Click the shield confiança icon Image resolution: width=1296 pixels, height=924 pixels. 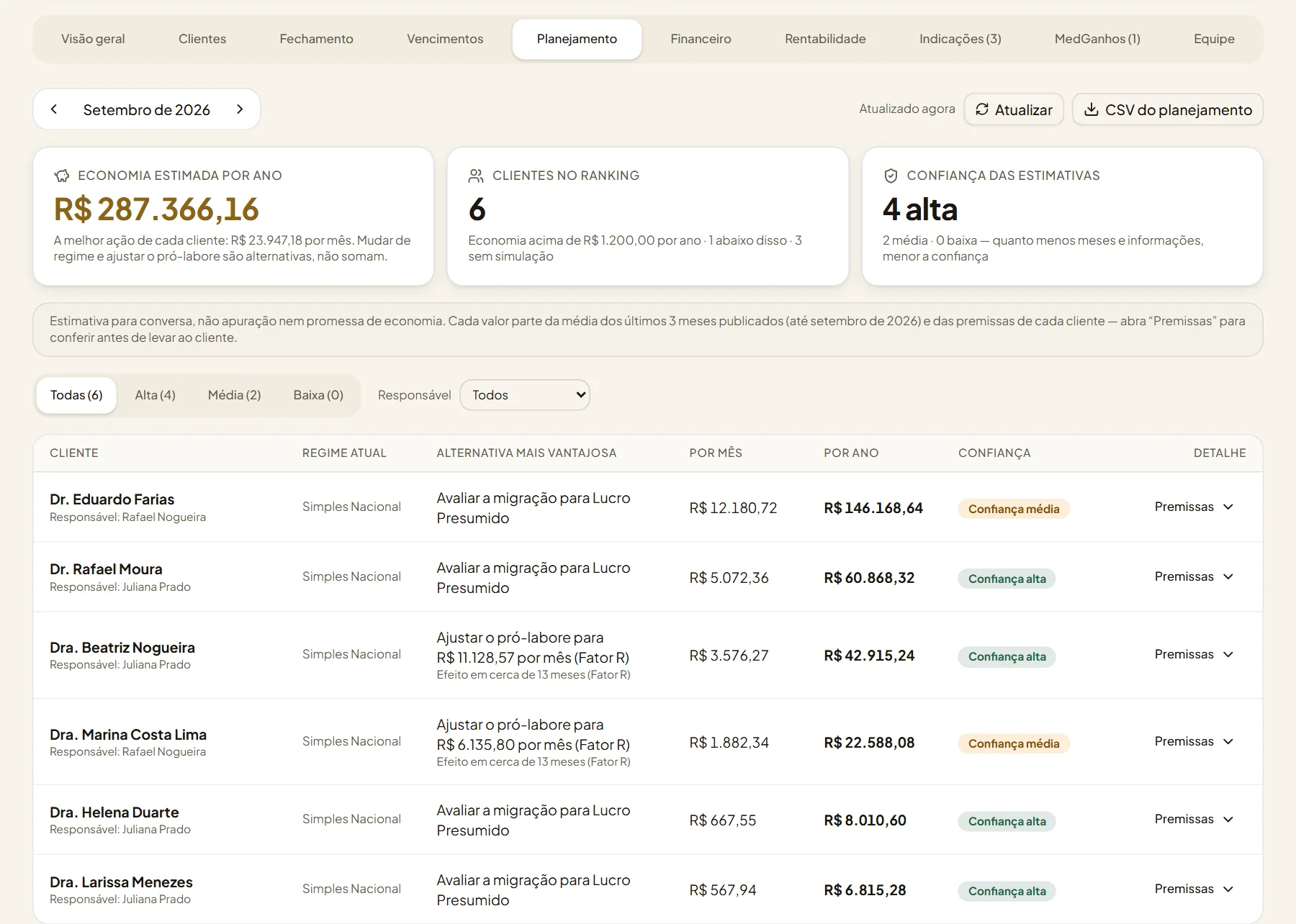click(x=891, y=176)
